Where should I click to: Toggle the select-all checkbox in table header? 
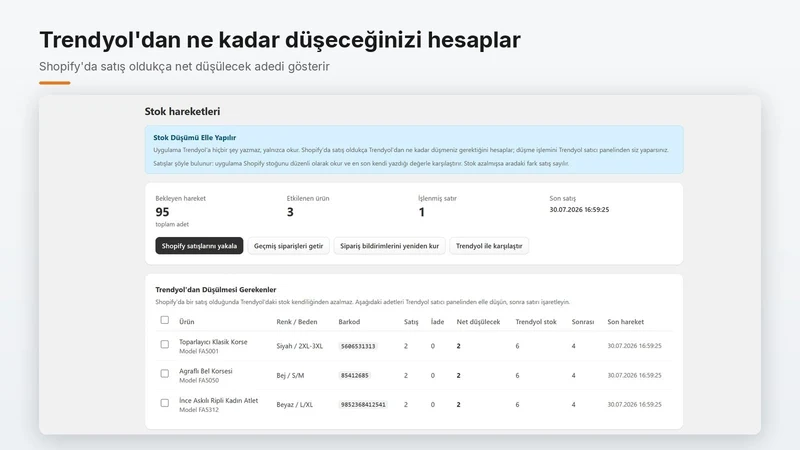coord(164,320)
